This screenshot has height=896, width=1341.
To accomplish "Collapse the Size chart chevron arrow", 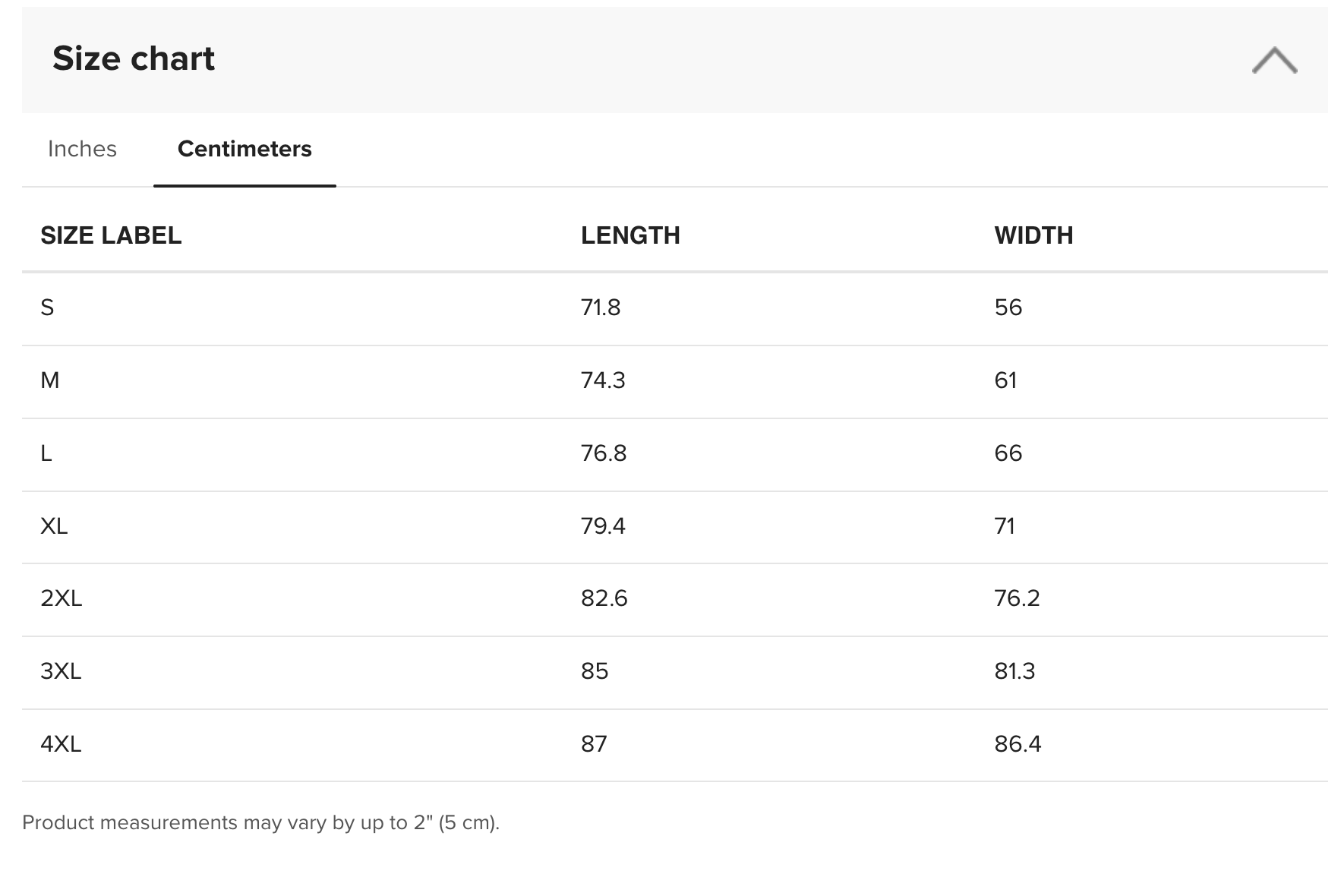I will click(1274, 60).
